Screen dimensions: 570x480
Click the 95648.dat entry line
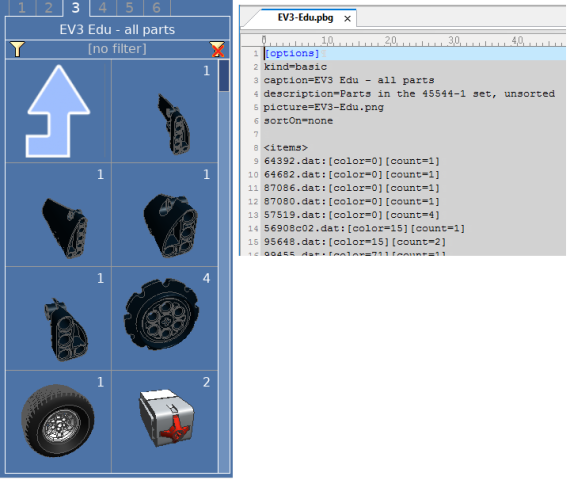pyautogui.click(x=355, y=242)
